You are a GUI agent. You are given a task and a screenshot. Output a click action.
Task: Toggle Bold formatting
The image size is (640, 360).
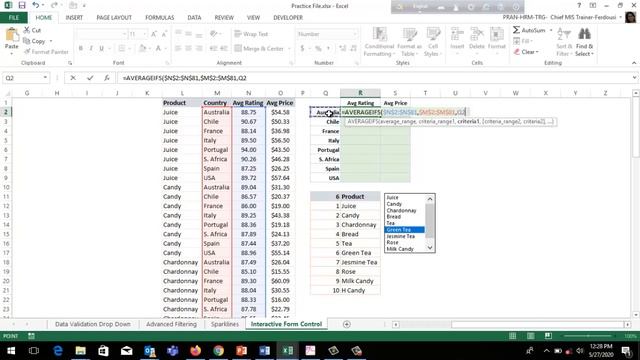pyautogui.click(x=81, y=49)
